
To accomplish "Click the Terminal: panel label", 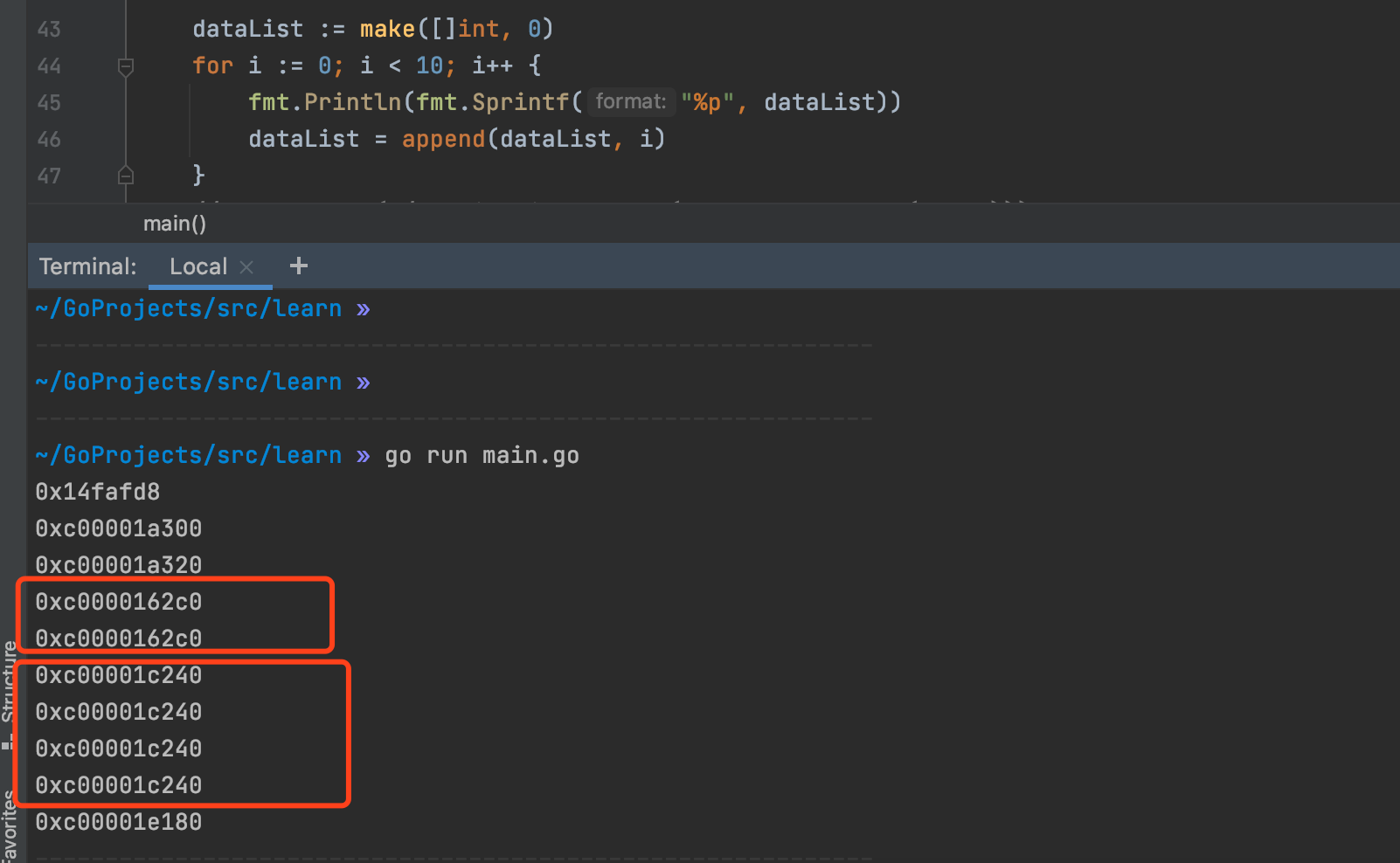I will 87,266.
